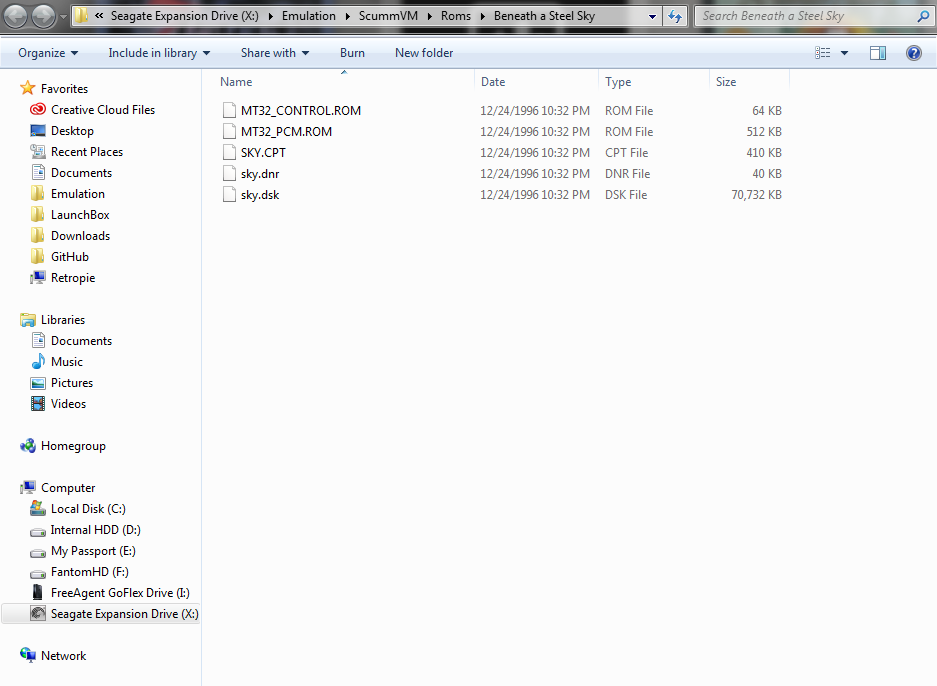Select the MT32_CONTROL.ROM file icon
This screenshot has height=686, width=937.
click(x=229, y=110)
